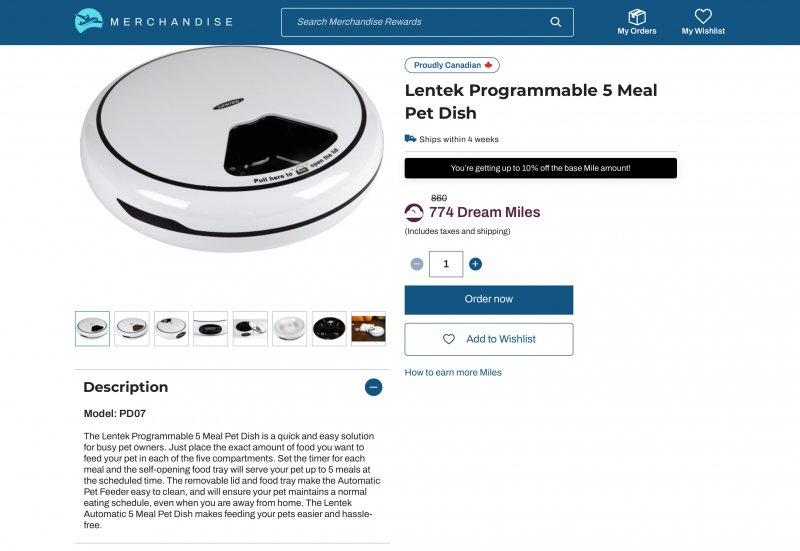Screen dimensions: 800x551
Task: View the thumbnail showing digital display
Action: pyautogui.click(x=210, y=329)
